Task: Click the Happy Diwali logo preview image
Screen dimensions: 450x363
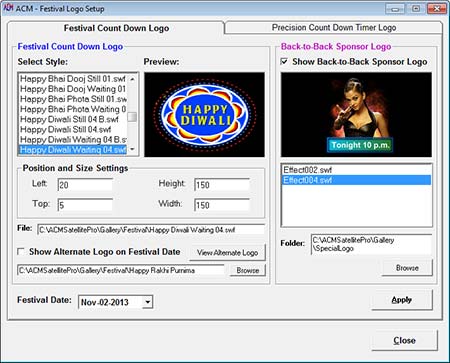Action: tap(204, 114)
